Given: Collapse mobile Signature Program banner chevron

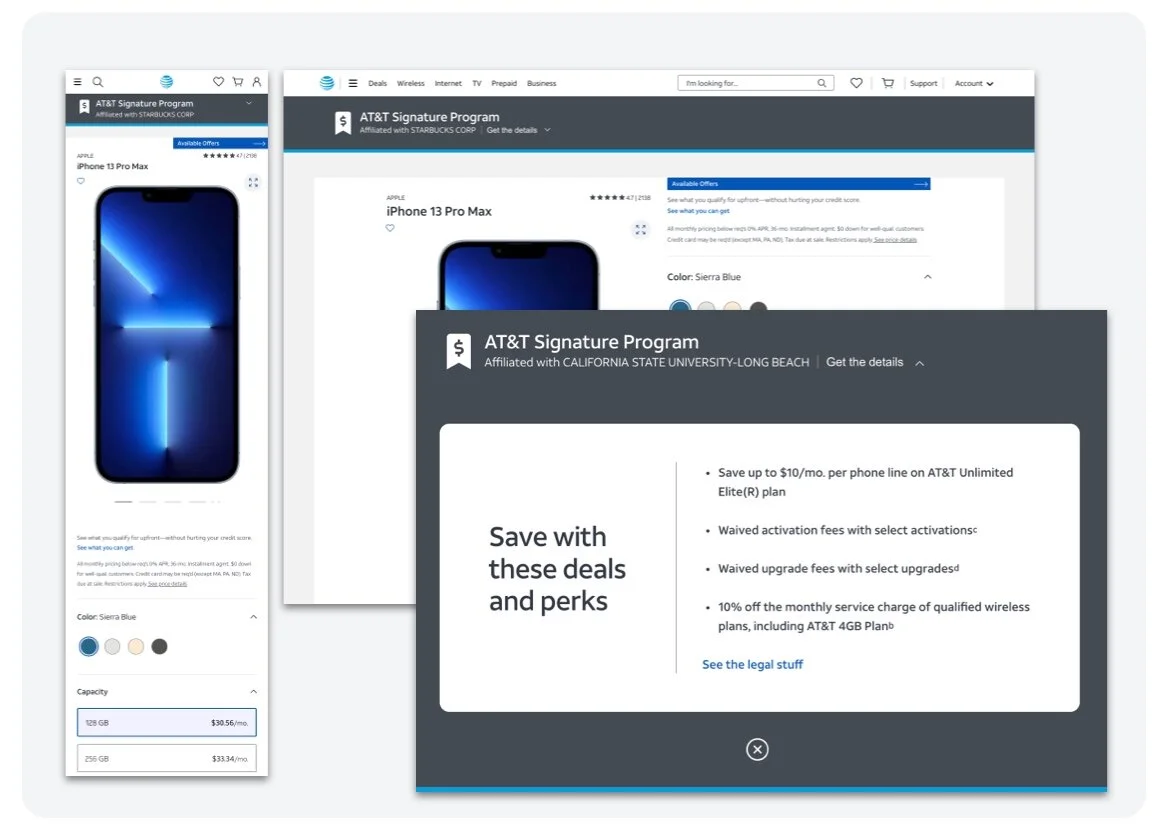Looking at the screenshot, I should (x=249, y=103).
